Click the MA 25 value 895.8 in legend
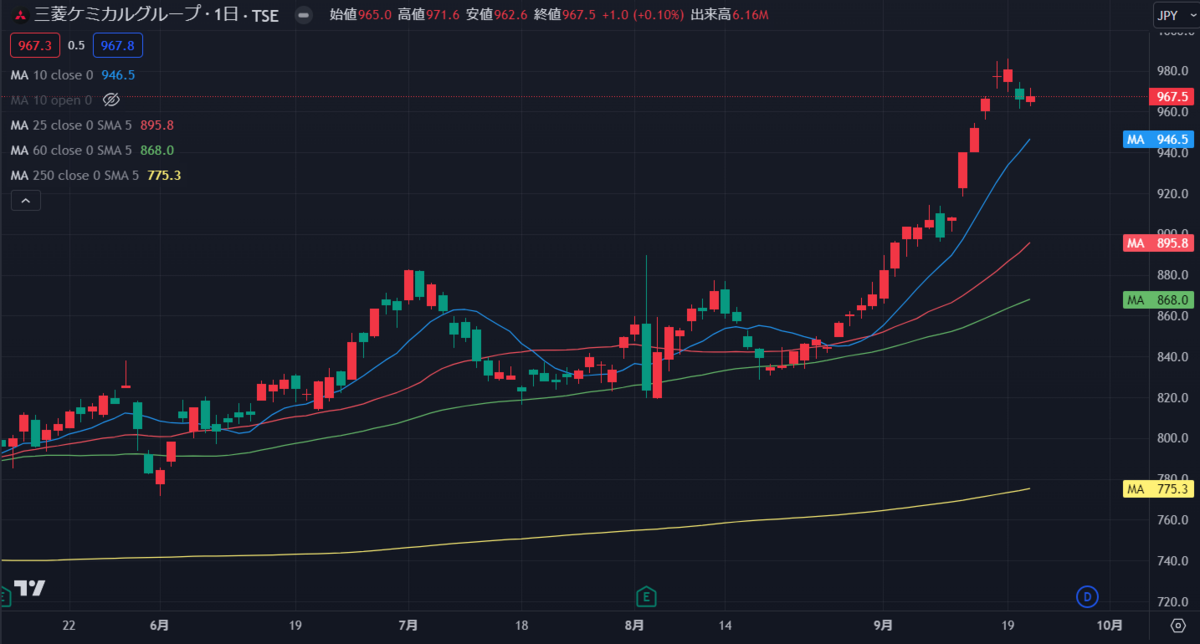1200x644 pixels. [157, 125]
